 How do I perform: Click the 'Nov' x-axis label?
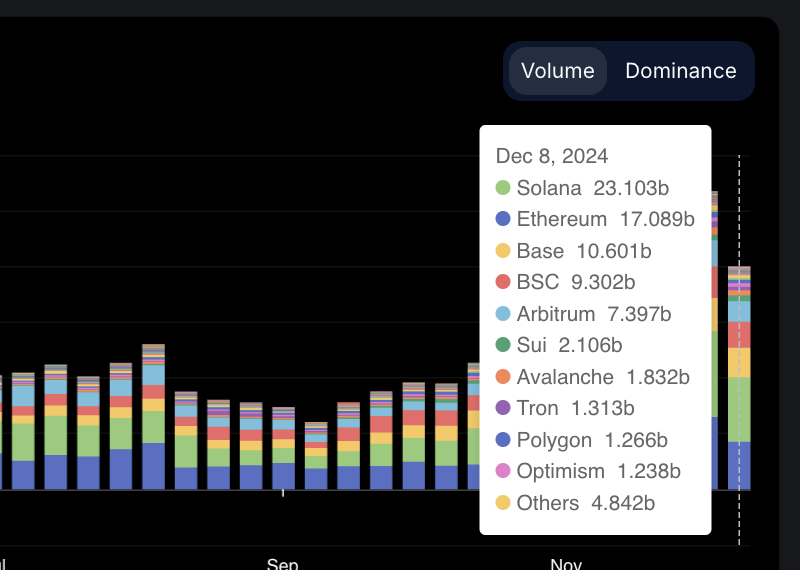pos(566,564)
